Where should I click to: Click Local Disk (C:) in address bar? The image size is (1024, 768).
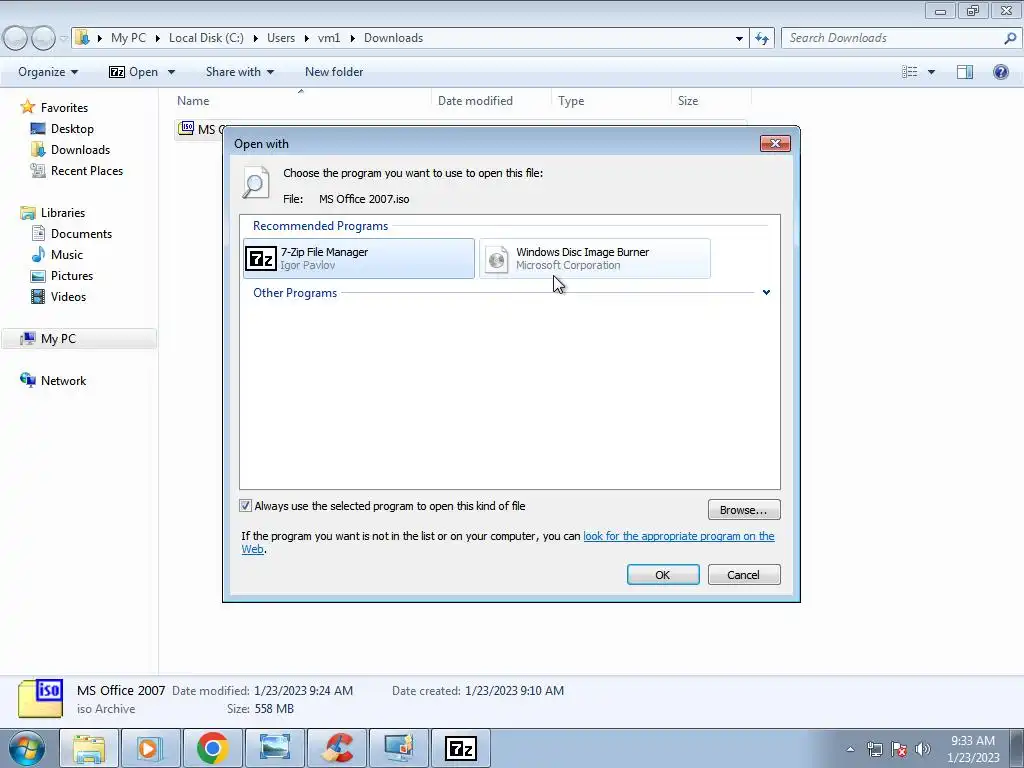[206, 38]
